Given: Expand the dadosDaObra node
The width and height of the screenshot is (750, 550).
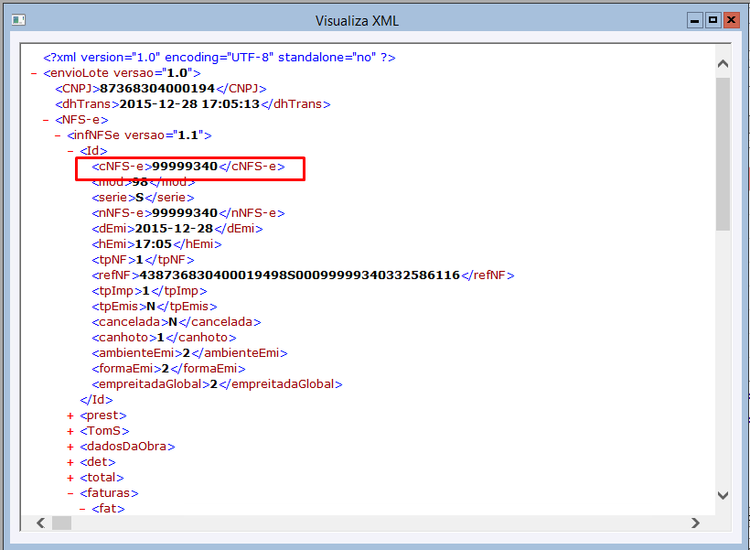Looking at the screenshot, I should [70, 447].
